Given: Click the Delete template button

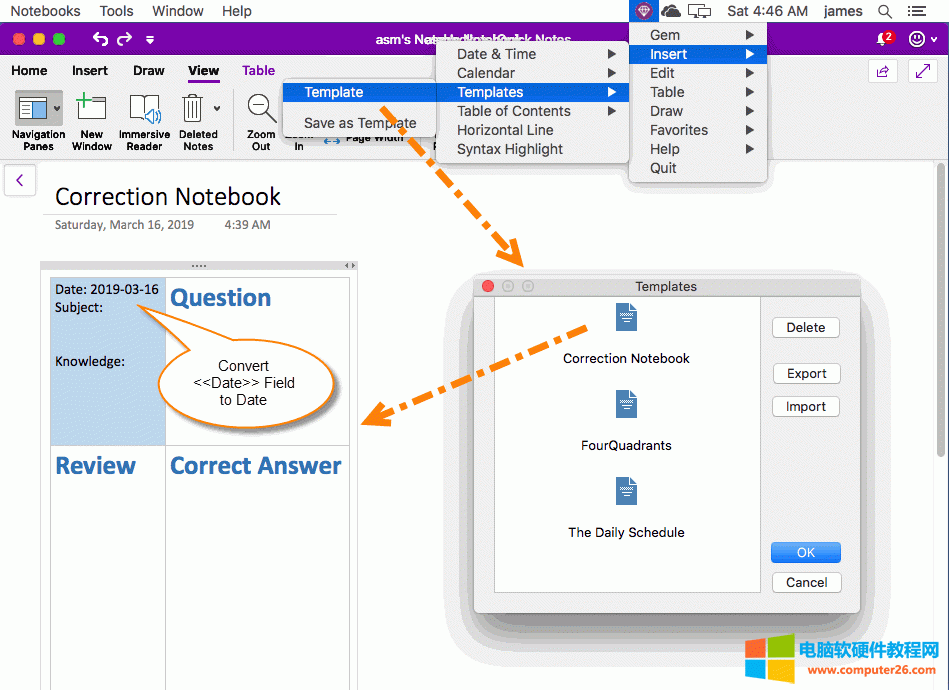Looking at the screenshot, I should [806, 327].
